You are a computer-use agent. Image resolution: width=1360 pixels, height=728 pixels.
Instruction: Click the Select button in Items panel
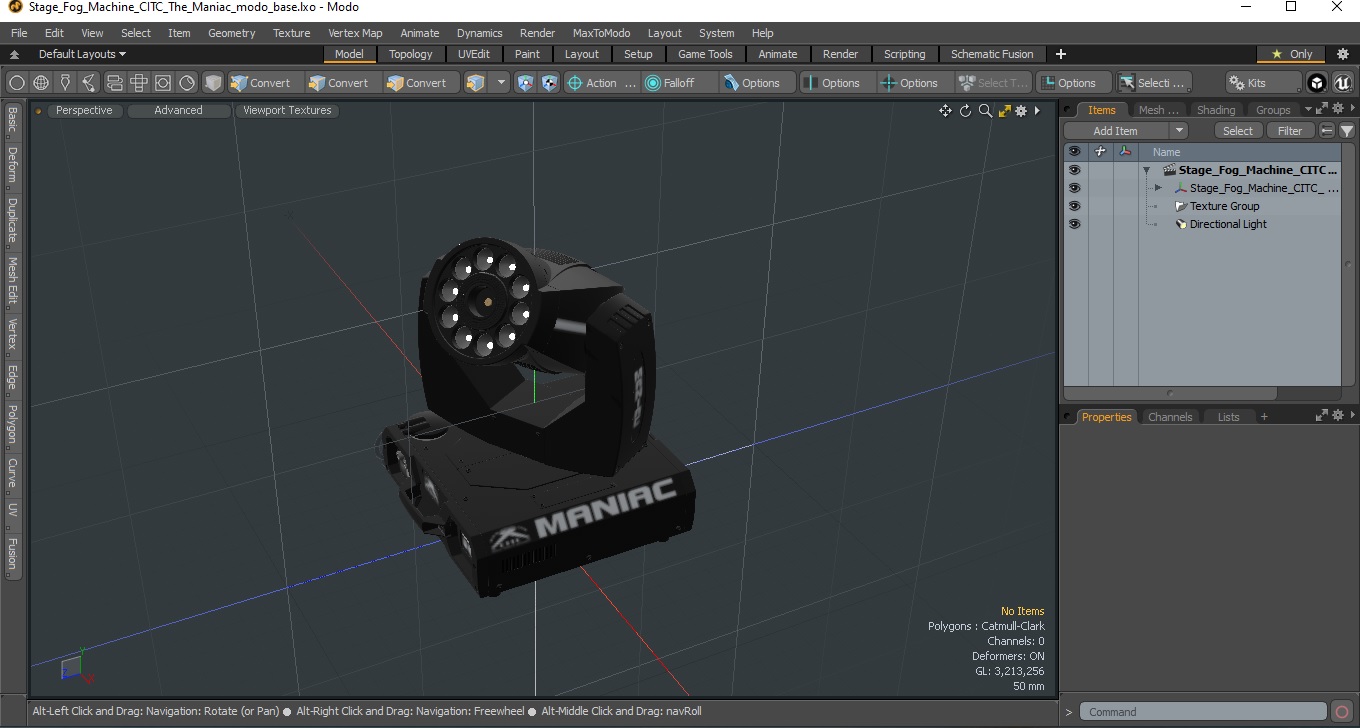pos(1238,131)
